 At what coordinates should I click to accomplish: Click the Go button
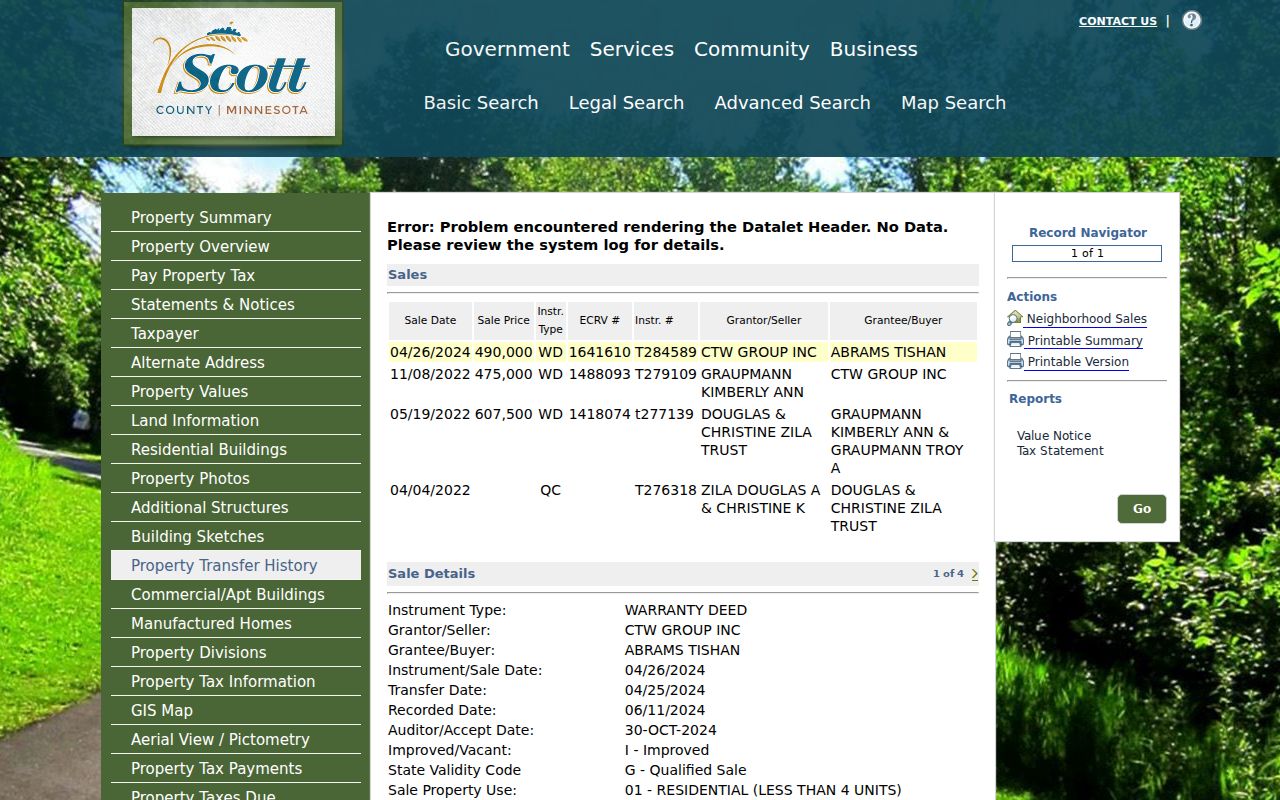pos(1141,508)
